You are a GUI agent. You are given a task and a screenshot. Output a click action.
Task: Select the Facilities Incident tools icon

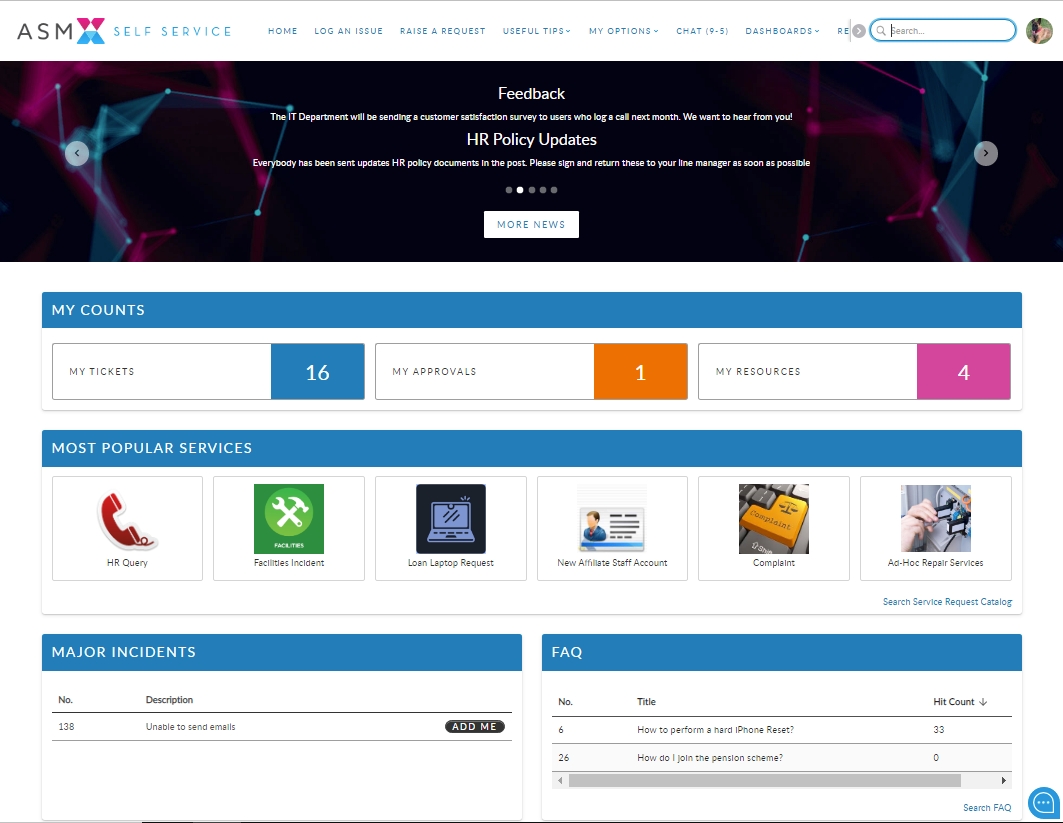pos(289,519)
